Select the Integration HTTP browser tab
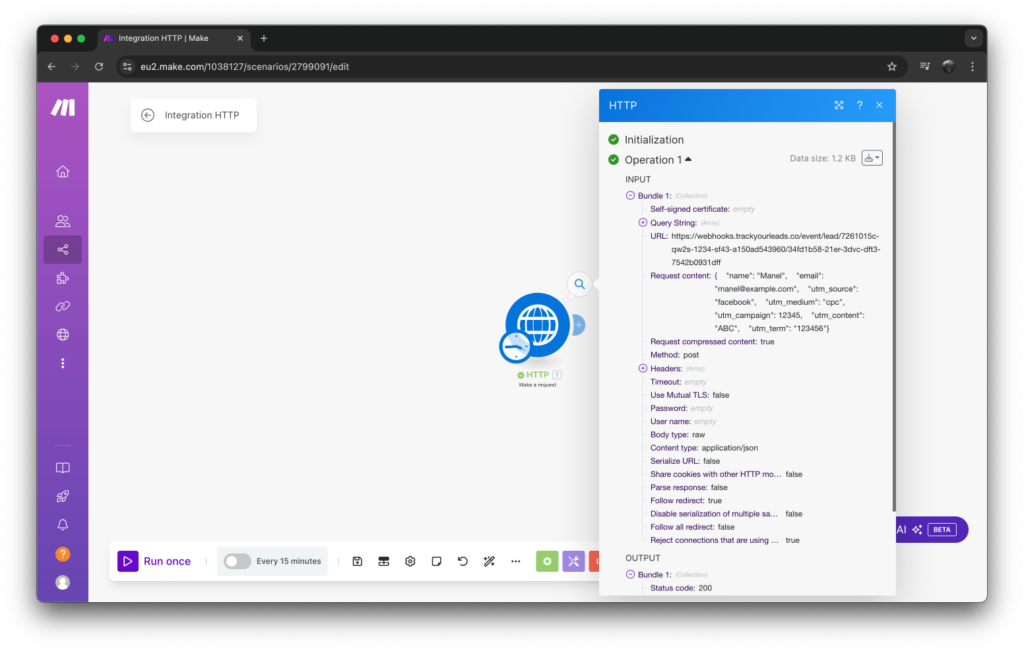The height and width of the screenshot is (651, 1024). [174, 39]
